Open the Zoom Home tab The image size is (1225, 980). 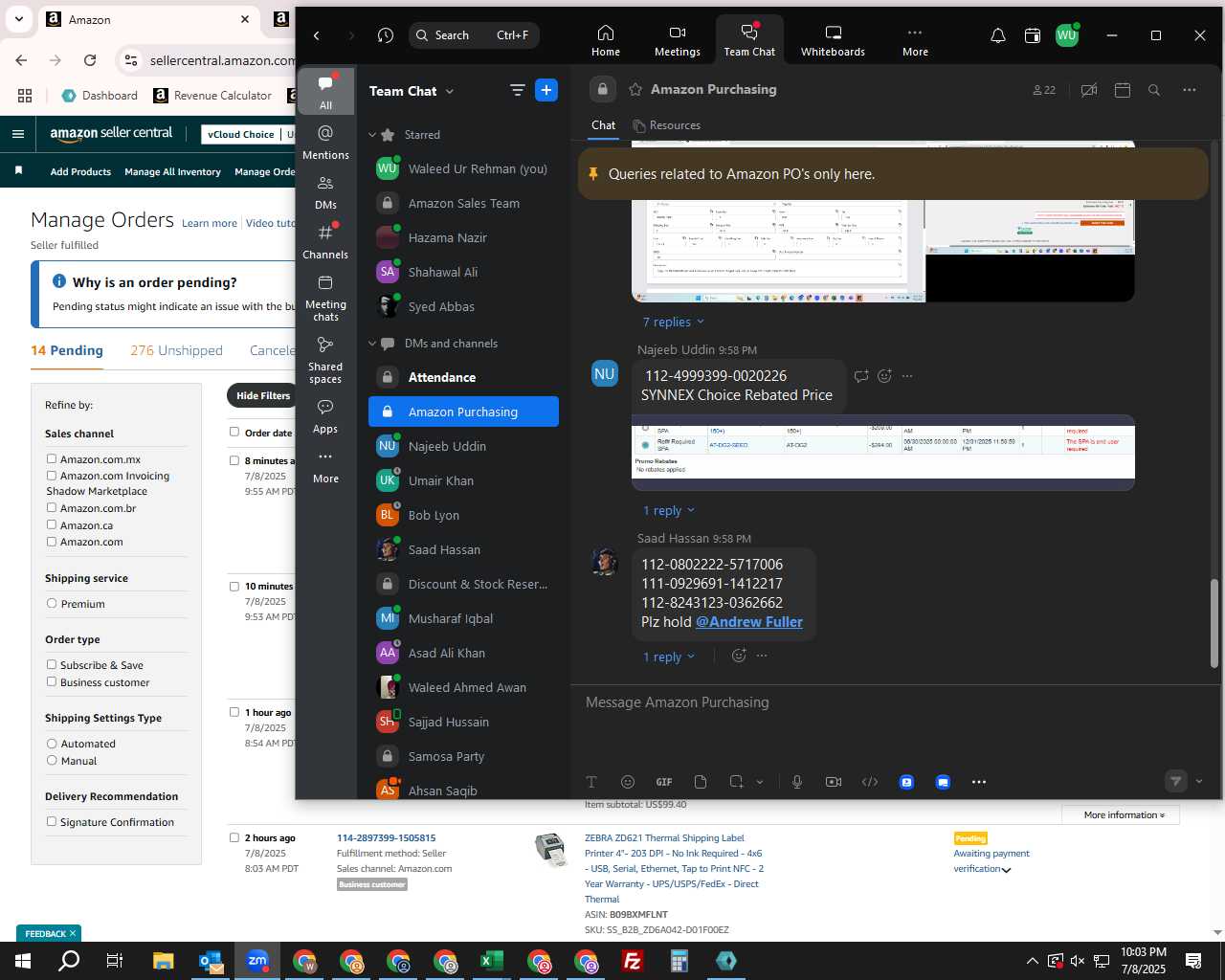point(605,40)
